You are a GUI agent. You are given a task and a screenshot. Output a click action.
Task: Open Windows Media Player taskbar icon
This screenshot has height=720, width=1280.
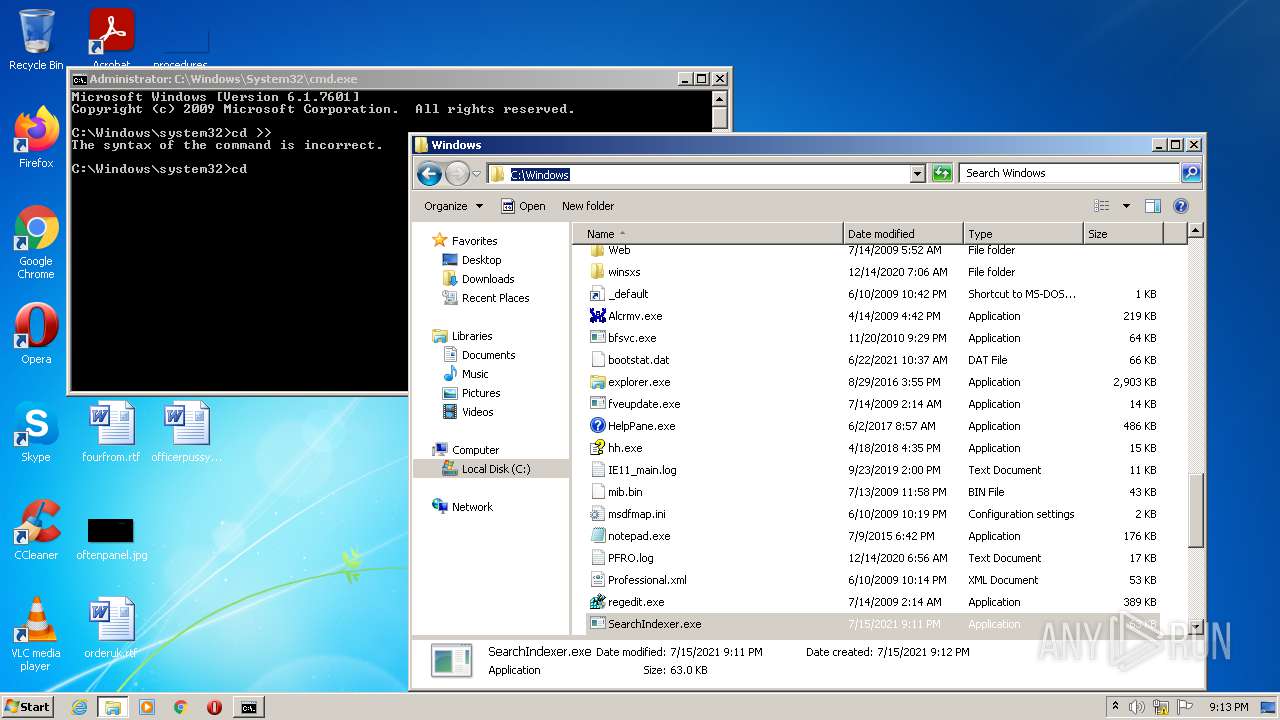tap(147, 707)
